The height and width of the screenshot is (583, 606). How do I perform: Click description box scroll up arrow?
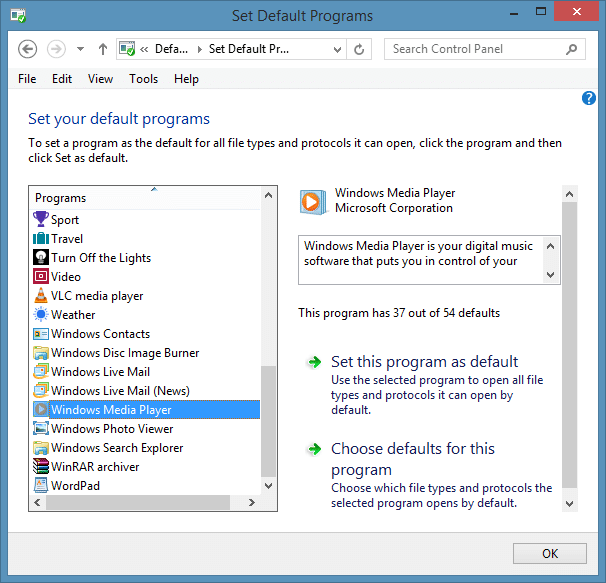pos(550,246)
